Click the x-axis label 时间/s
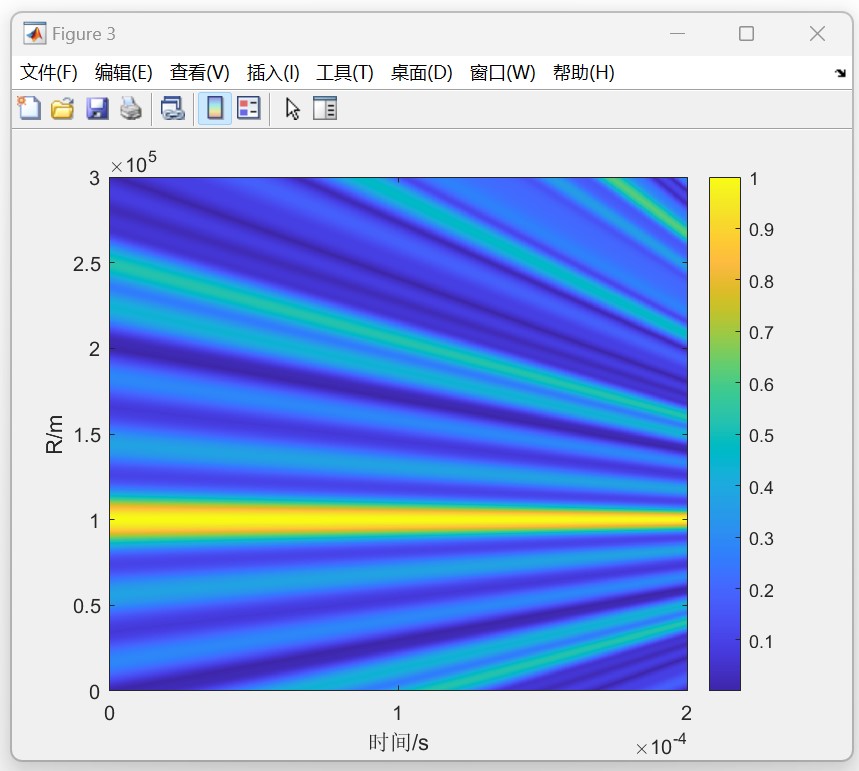This screenshot has width=859, height=771. pos(398,743)
